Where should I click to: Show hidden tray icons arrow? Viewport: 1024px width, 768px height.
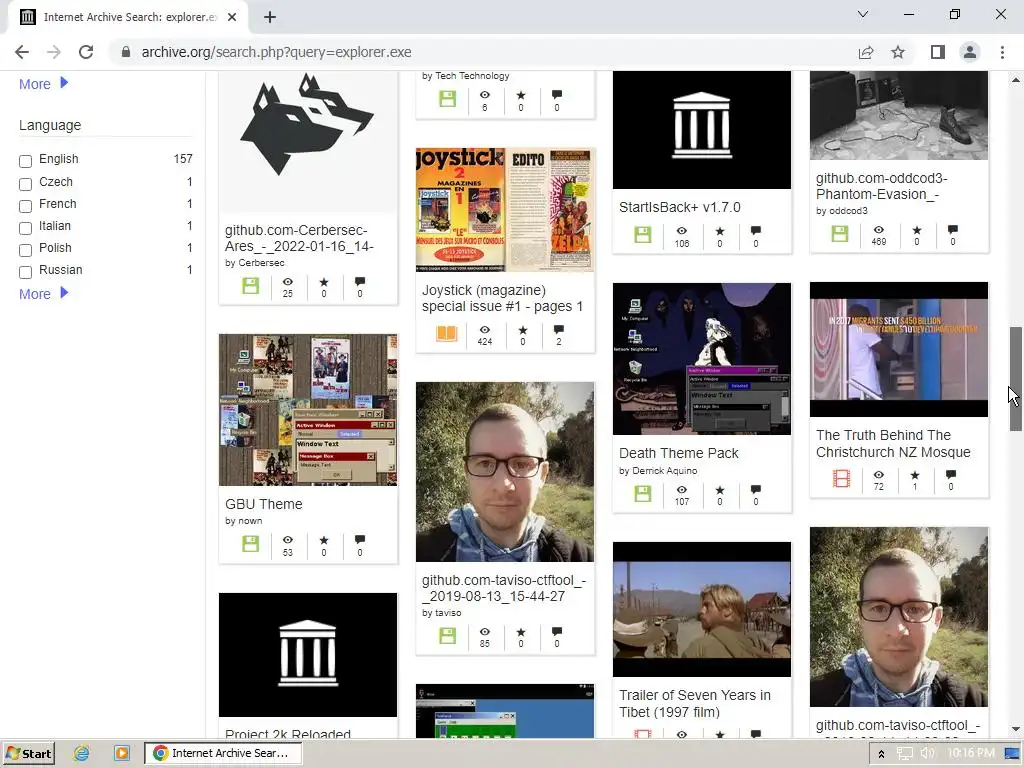point(881,754)
